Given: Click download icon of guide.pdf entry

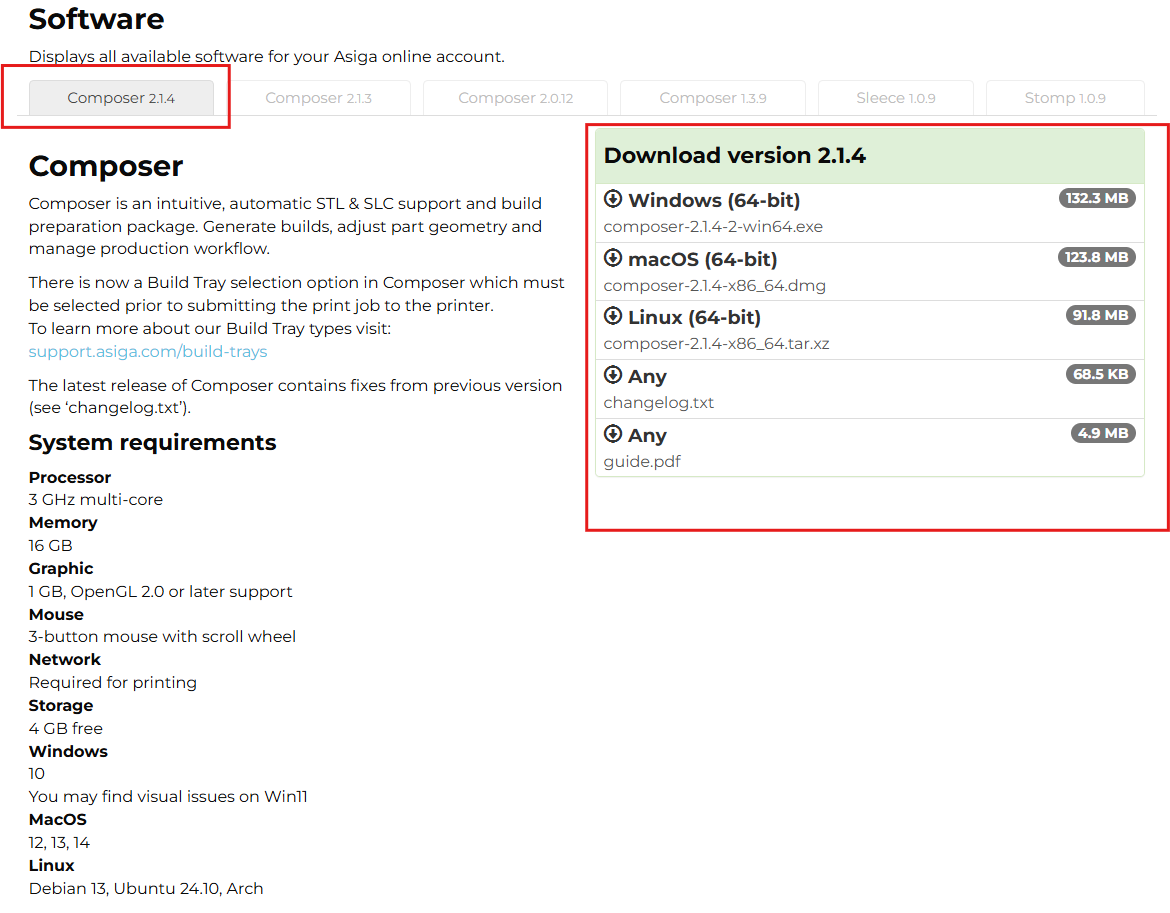Looking at the screenshot, I should point(613,433).
